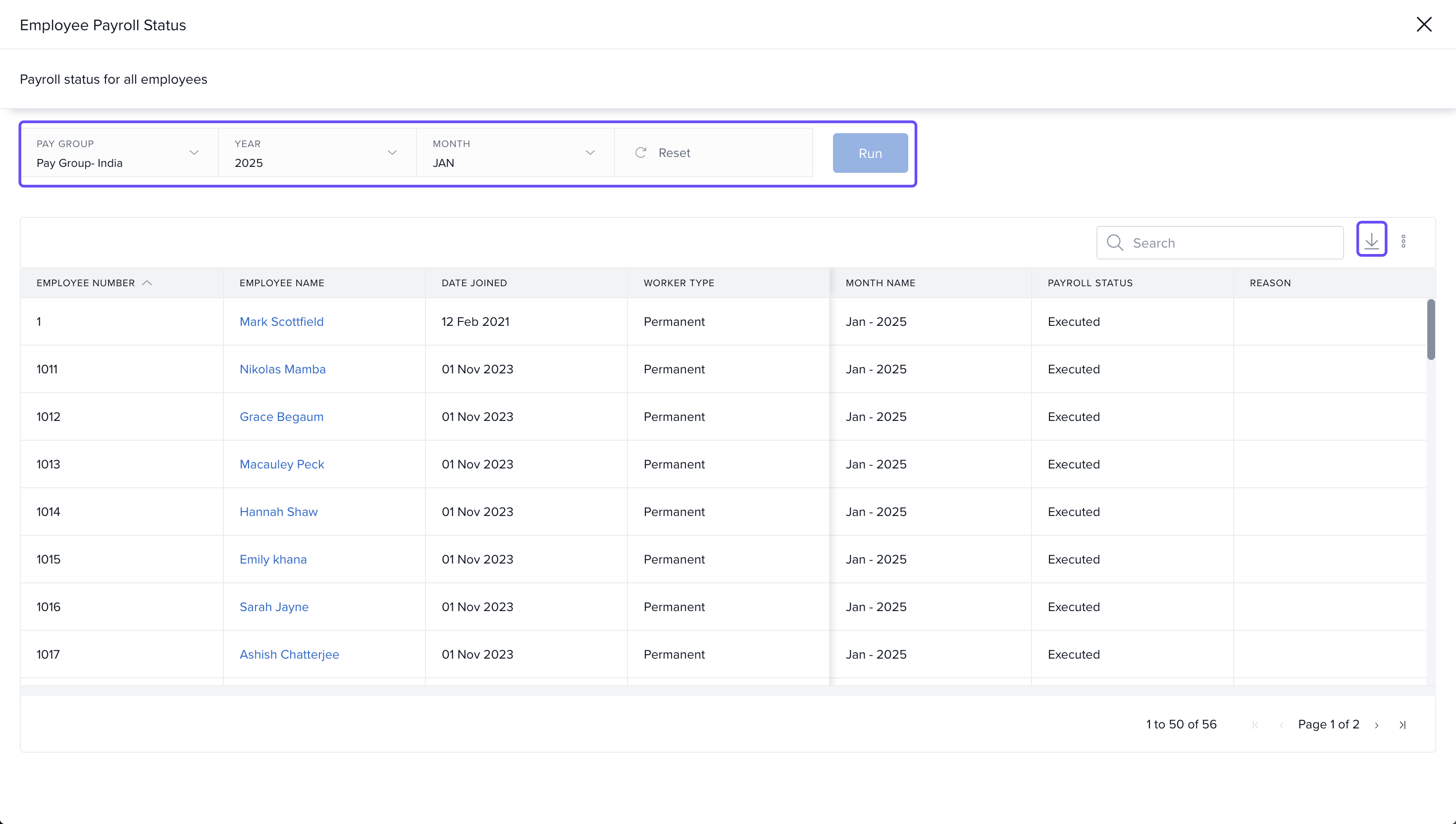This screenshot has width=1456, height=824.
Task: Go to next page arrow
Action: (1377, 725)
